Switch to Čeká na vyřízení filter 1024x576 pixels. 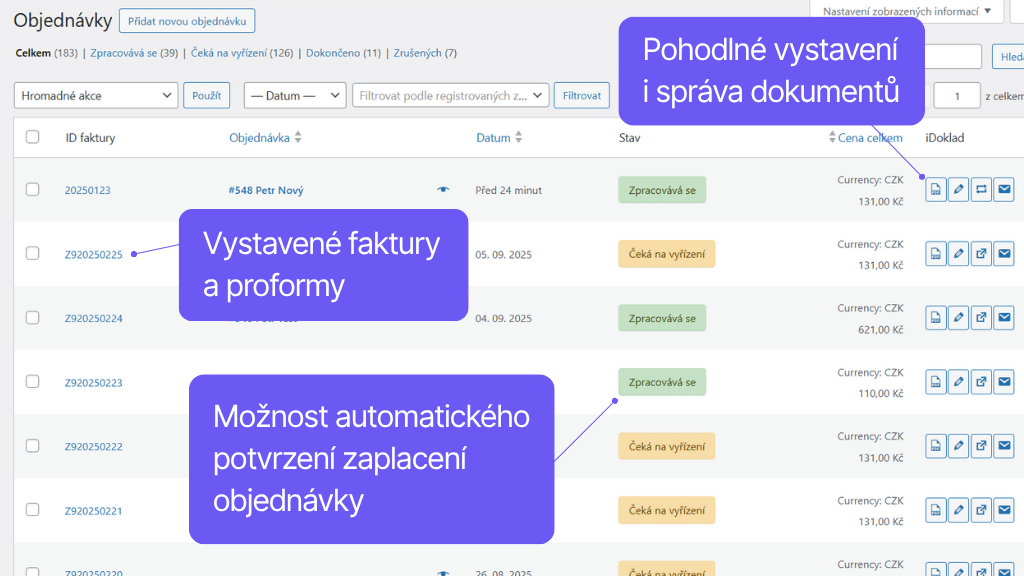pyautogui.click(x=241, y=53)
